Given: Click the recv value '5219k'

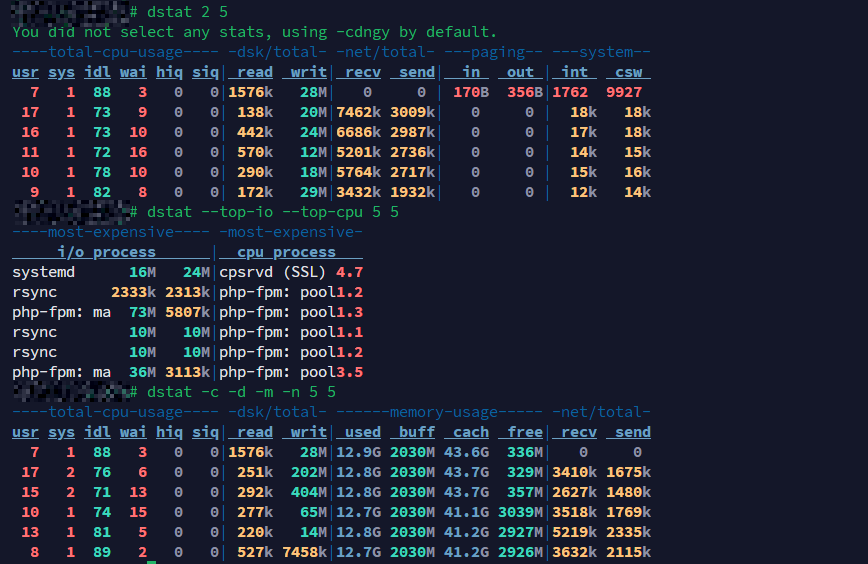Looking at the screenshot, I should [574, 532].
